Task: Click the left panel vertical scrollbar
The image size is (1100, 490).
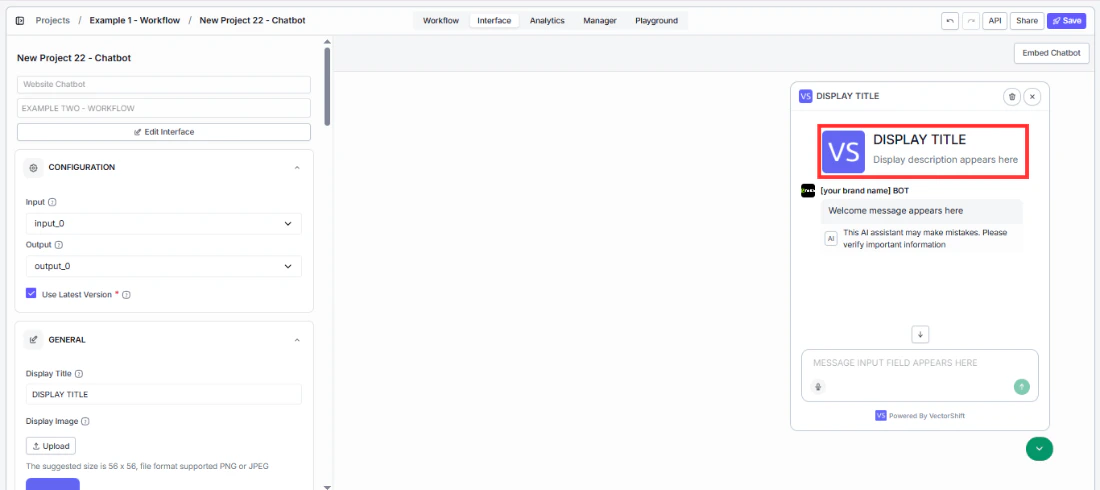Action: point(327,86)
